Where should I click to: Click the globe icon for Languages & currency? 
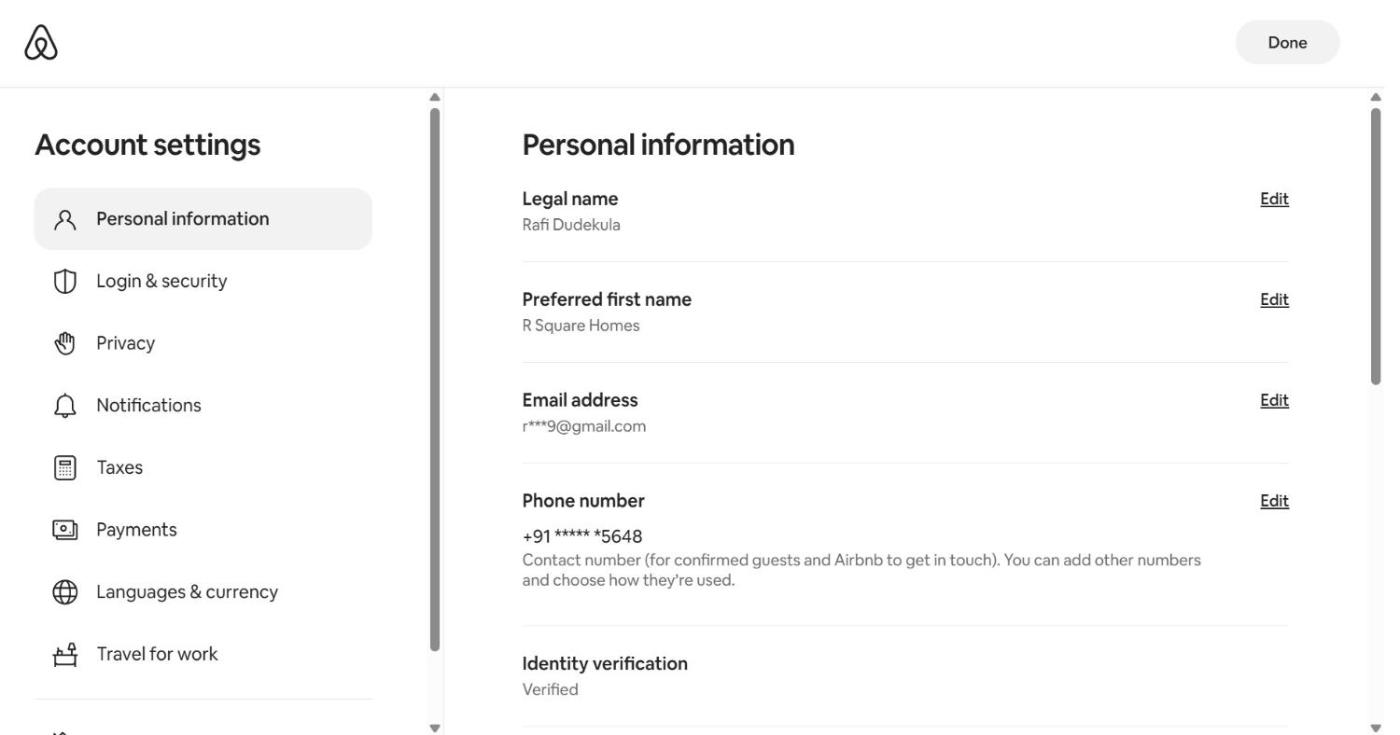pyautogui.click(x=65, y=592)
